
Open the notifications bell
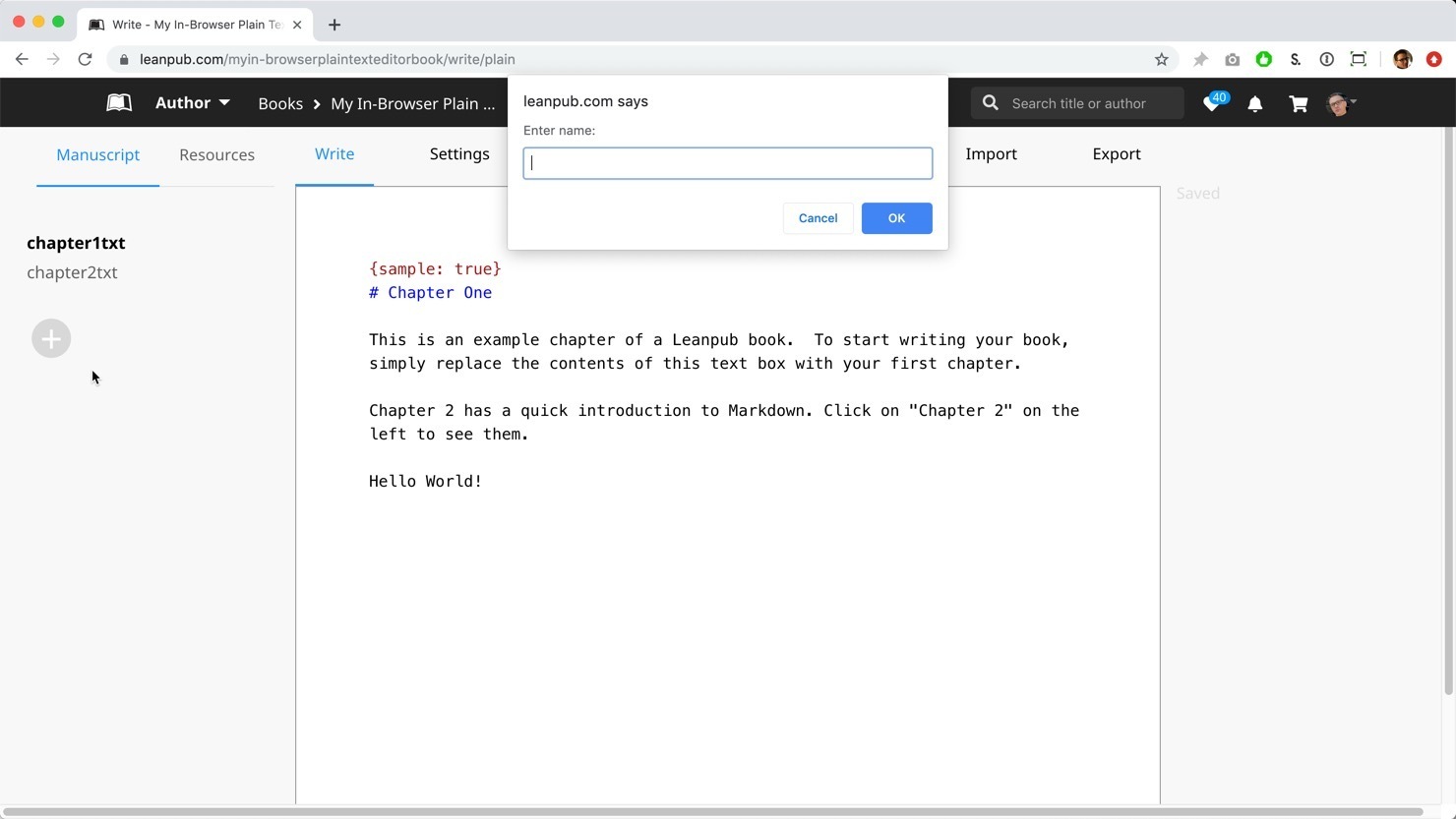[x=1255, y=104]
